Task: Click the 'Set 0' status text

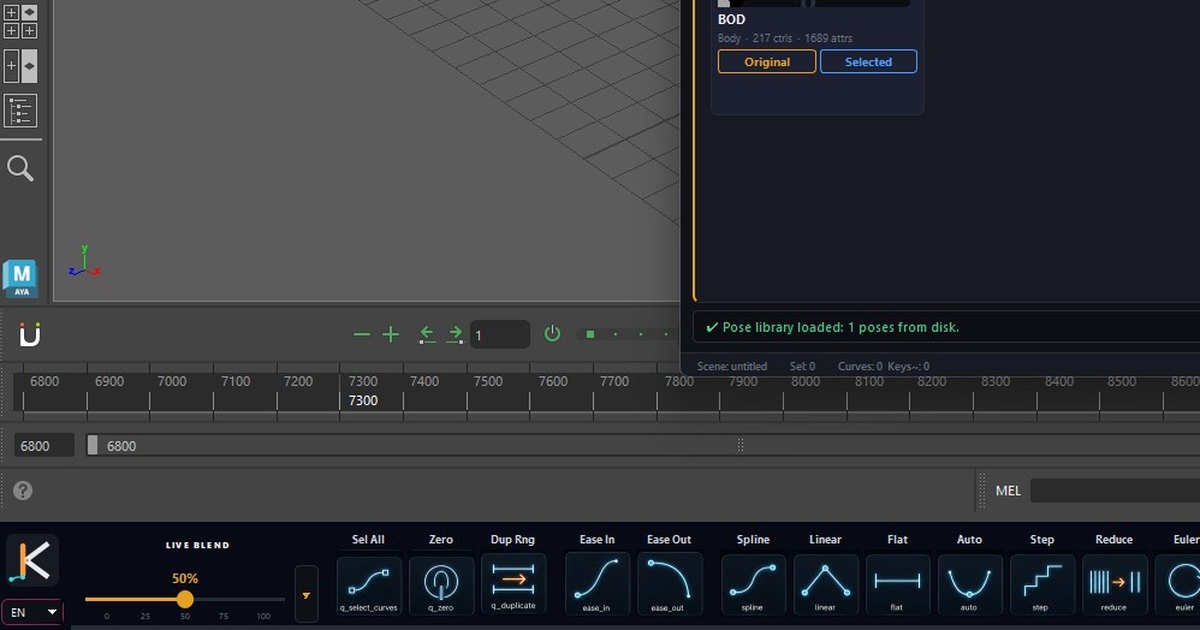Action: pyautogui.click(x=802, y=366)
